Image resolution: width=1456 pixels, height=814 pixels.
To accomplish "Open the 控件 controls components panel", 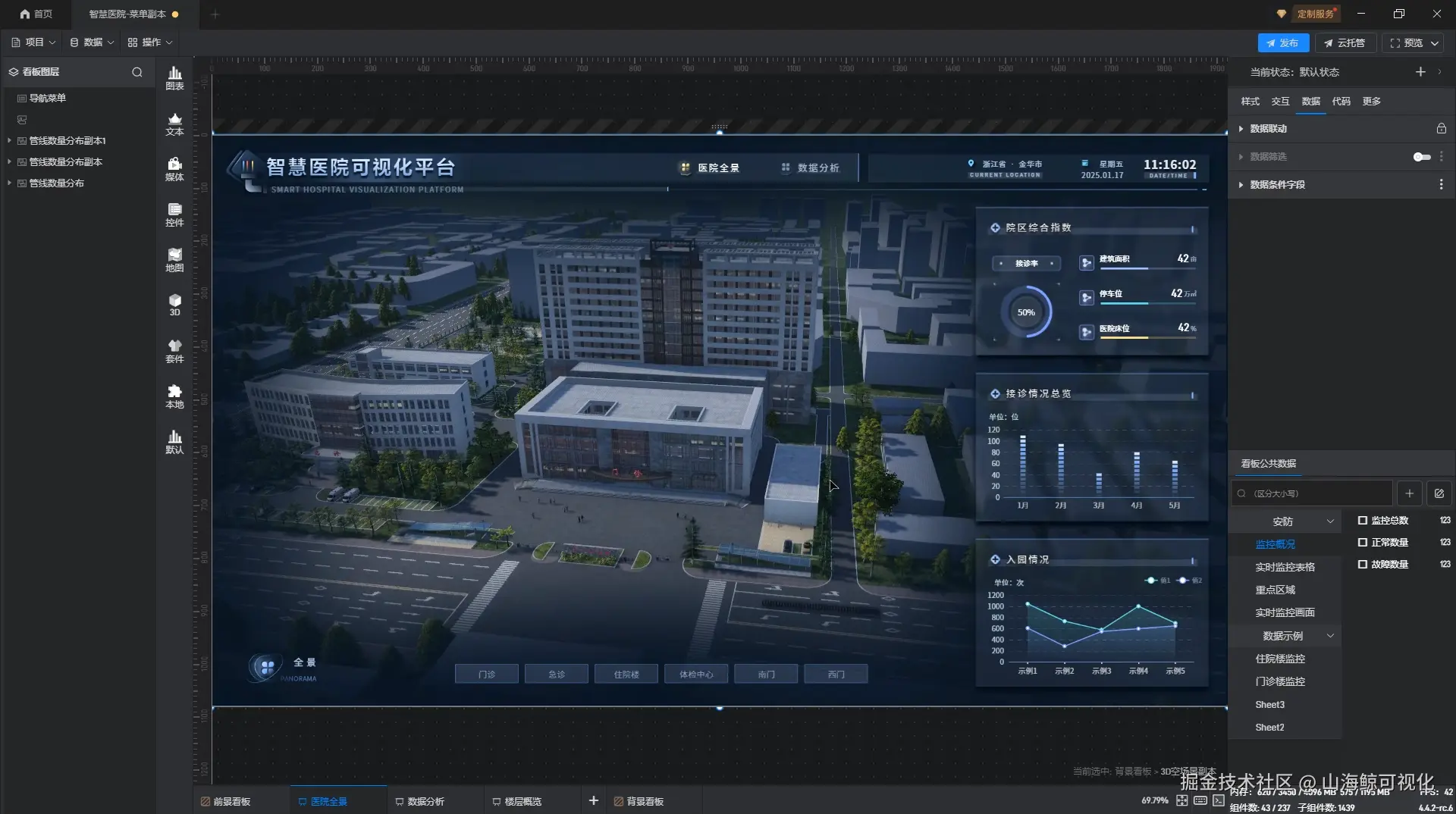I will coord(174,215).
